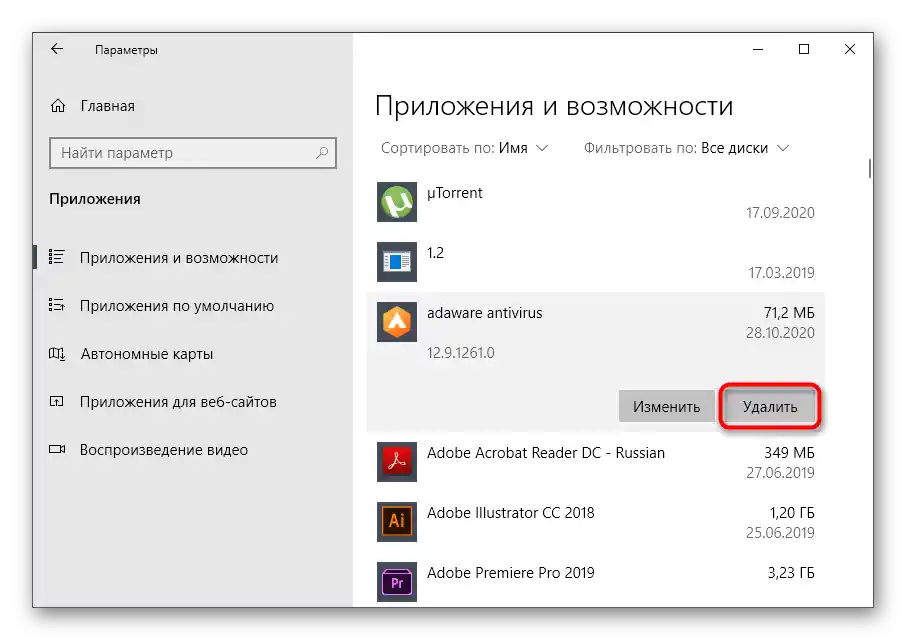Select the adaware antivirus entry name
The width and height of the screenshot is (906, 640).
click(x=485, y=312)
